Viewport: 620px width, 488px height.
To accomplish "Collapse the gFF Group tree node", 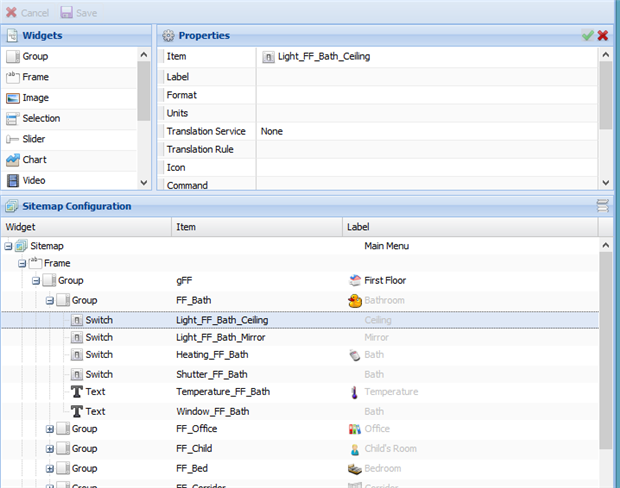I will (36, 282).
